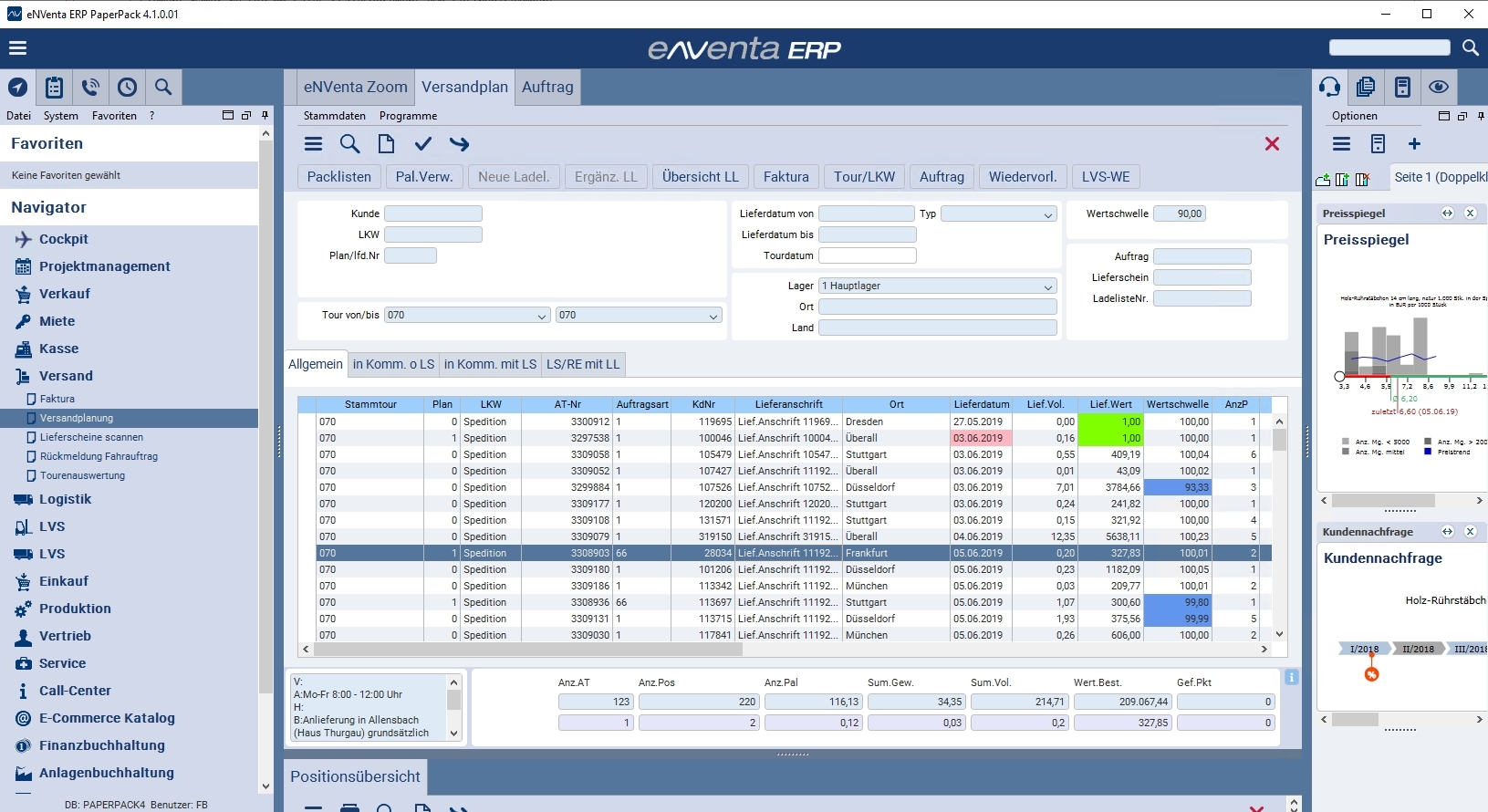Click the Wiedervorl. button
1488x812 pixels.
tap(1023, 177)
